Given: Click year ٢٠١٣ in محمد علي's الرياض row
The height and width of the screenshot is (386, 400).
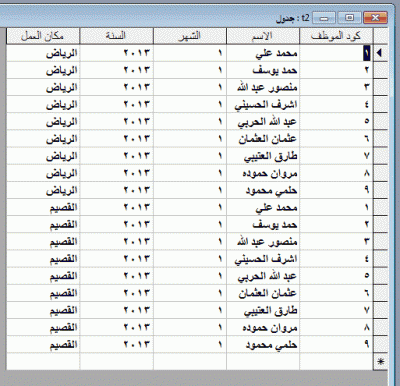Looking at the screenshot, I should coord(116,53).
